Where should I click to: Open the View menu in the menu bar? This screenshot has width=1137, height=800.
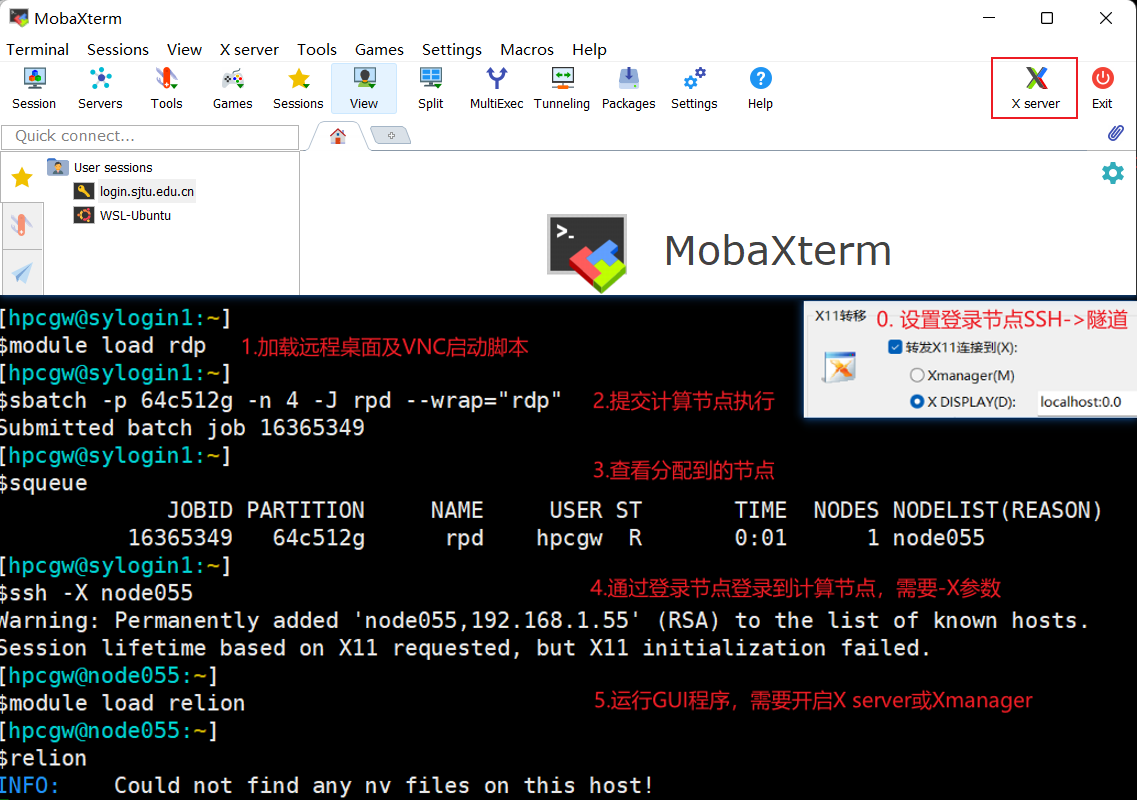(x=184, y=49)
